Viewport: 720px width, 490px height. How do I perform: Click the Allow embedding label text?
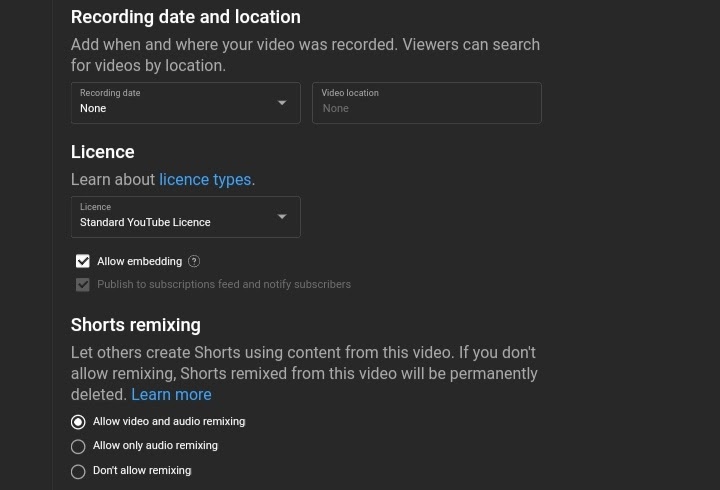click(139, 262)
